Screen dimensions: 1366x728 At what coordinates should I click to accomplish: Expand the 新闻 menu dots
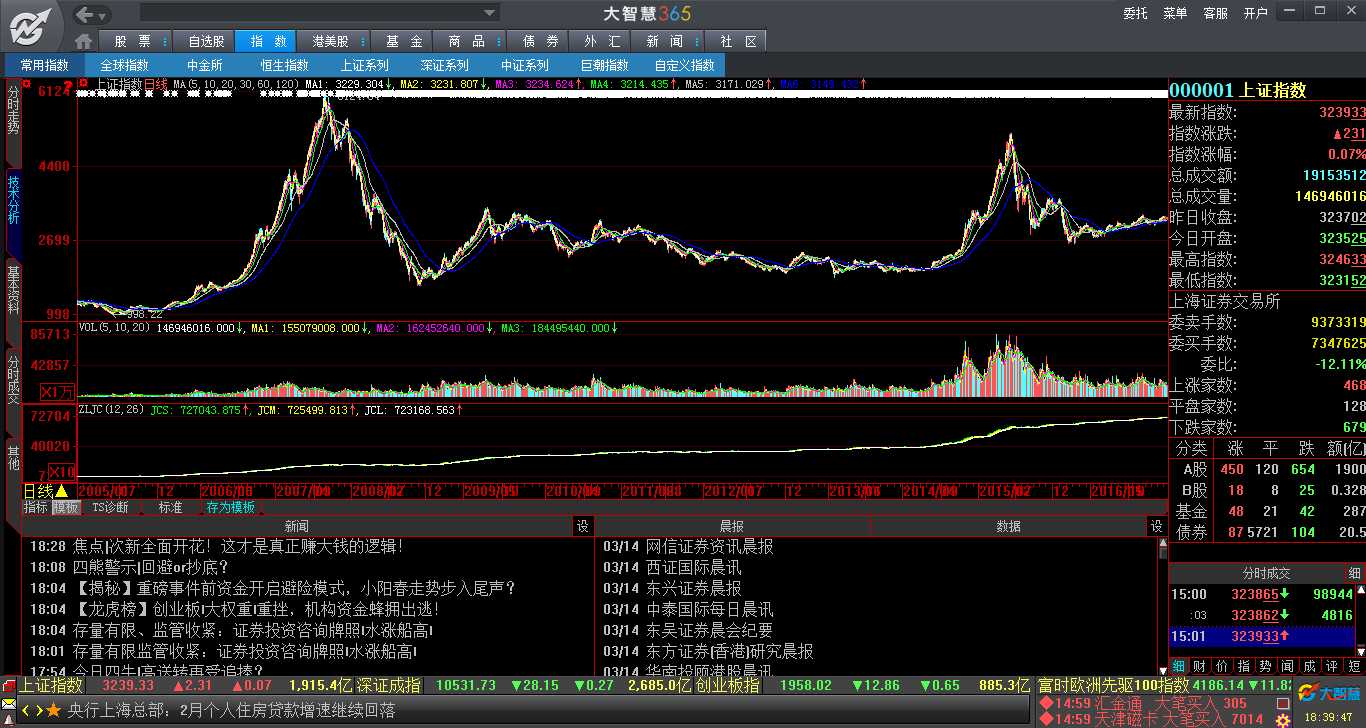pos(696,41)
